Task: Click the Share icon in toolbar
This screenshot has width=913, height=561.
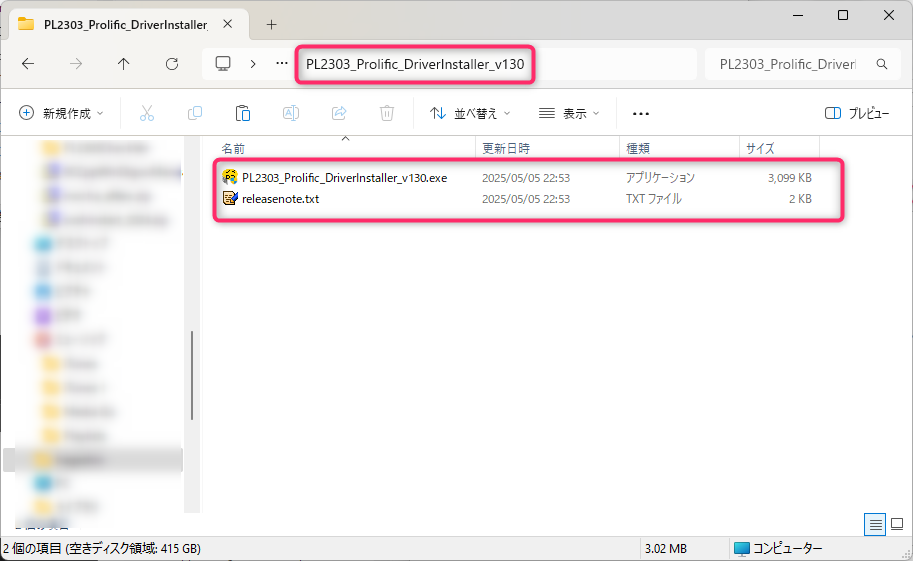Action: click(339, 113)
